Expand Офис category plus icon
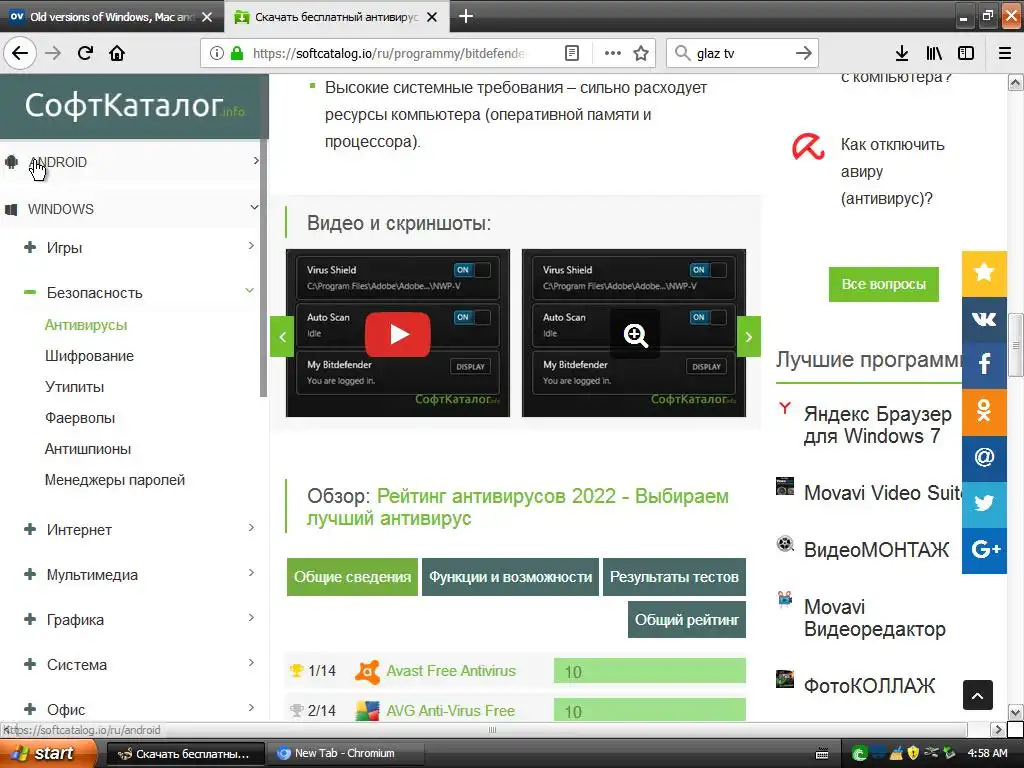This screenshot has height=768, width=1024. (29, 709)
